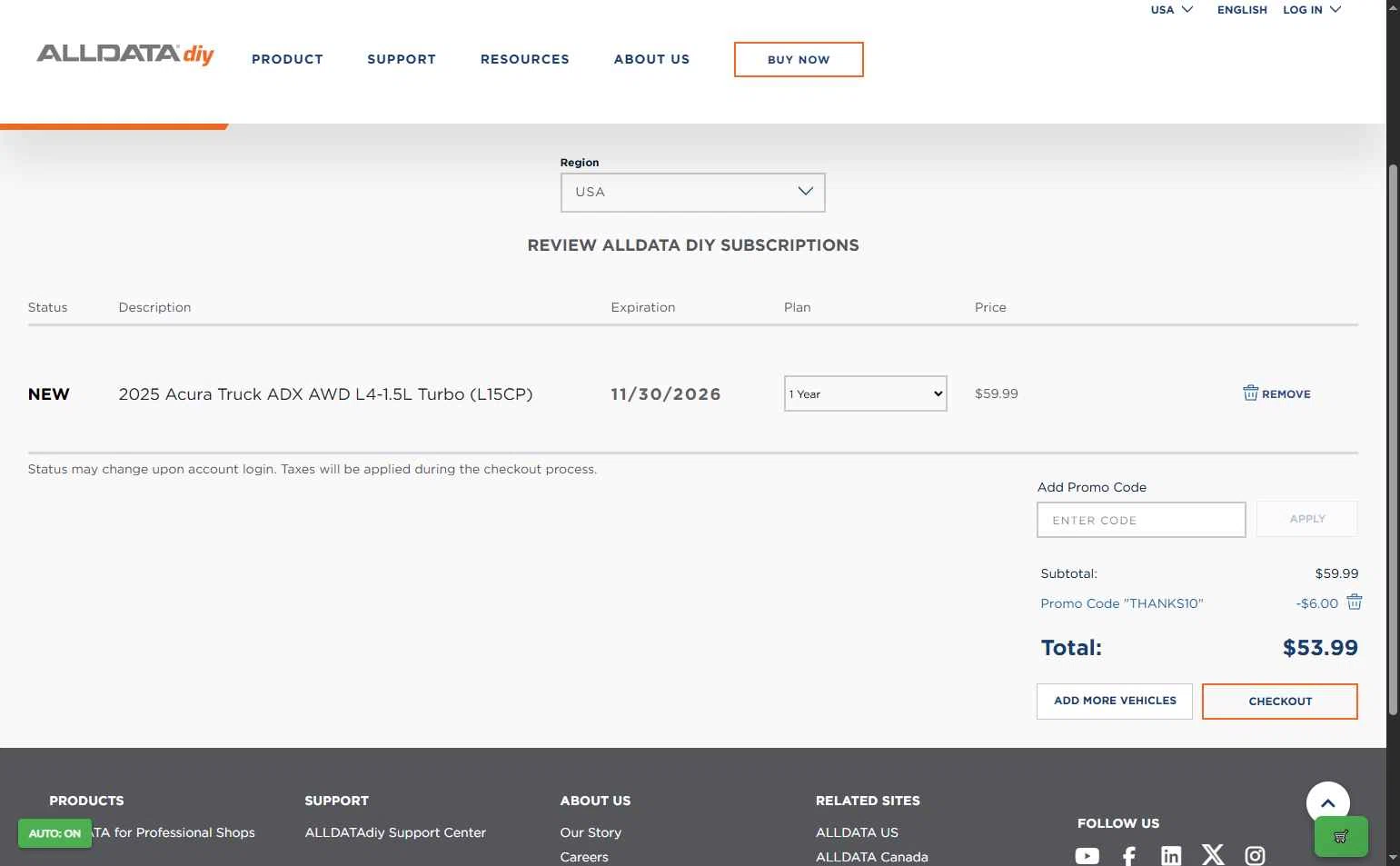
Task: Click the APPLY promo code button
Action: point(1307,519)
